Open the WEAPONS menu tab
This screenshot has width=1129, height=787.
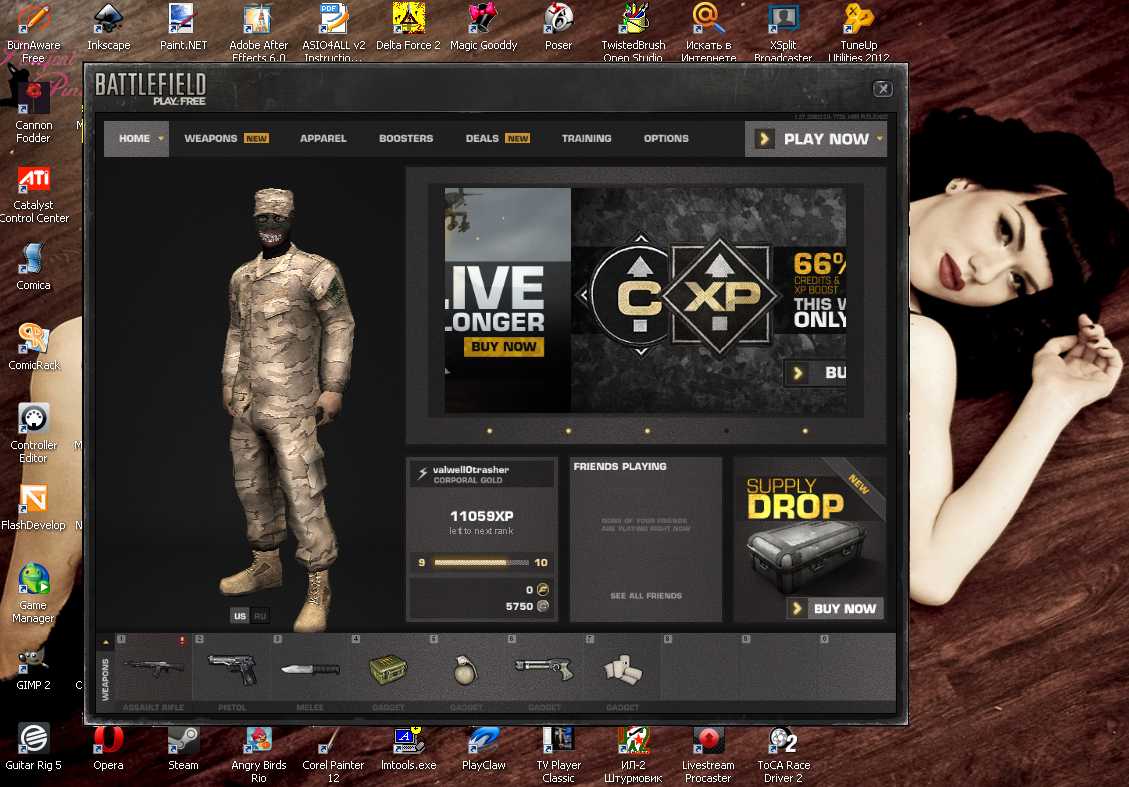click(x=226, y=138)
